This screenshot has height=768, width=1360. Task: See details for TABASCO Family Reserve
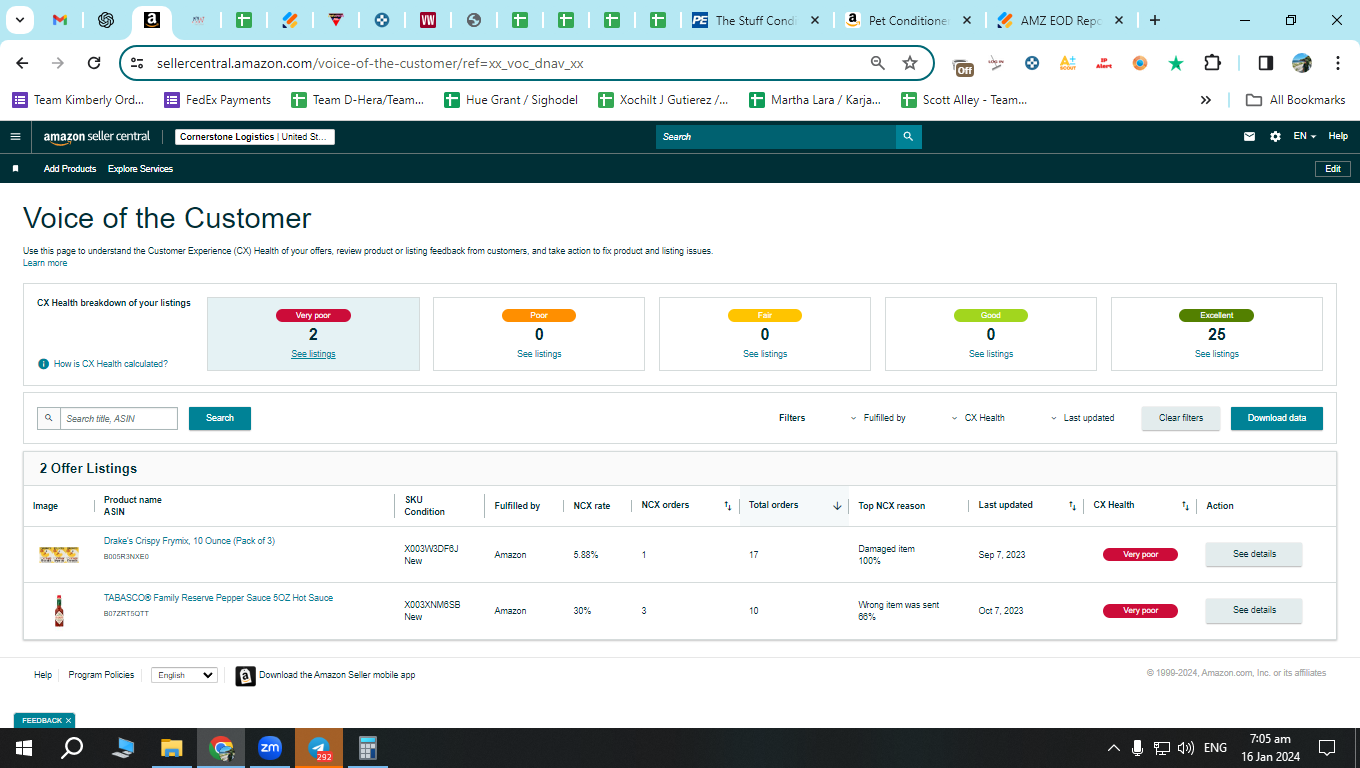pos(1254,610)
